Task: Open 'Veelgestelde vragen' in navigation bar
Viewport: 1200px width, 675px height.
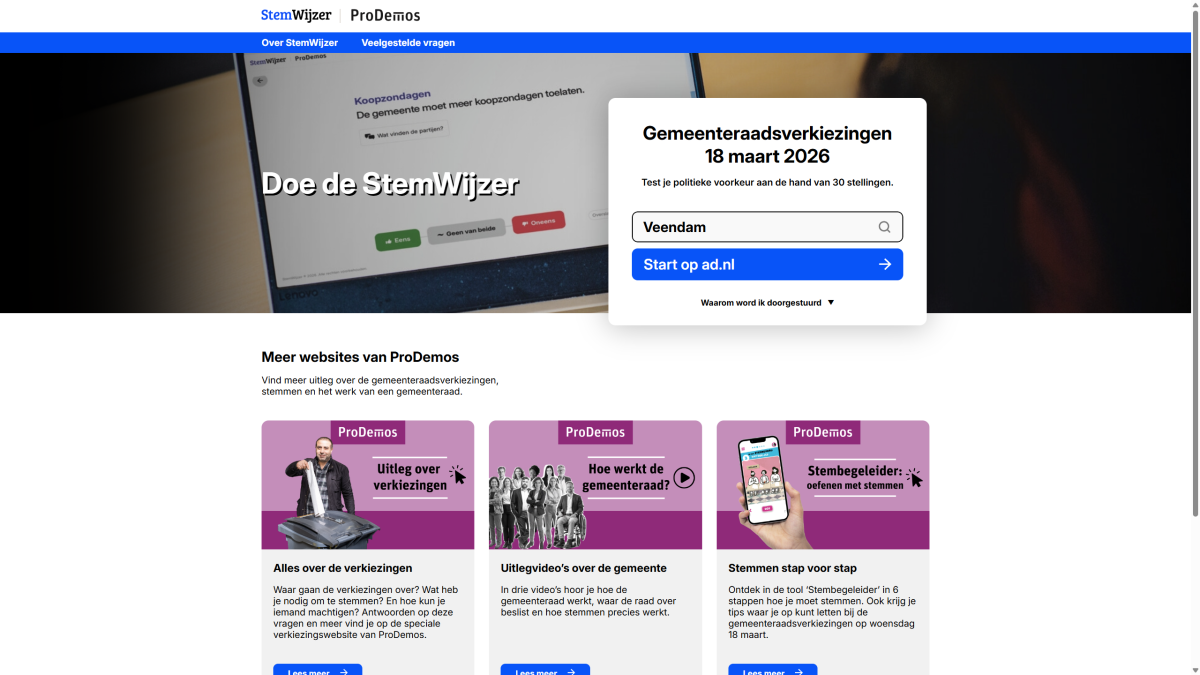Action: click(x=408, y=43)
